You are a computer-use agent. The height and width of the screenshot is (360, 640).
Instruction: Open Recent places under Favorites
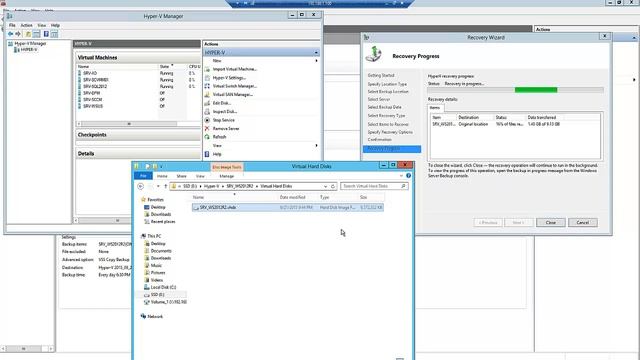click(163, 221)
